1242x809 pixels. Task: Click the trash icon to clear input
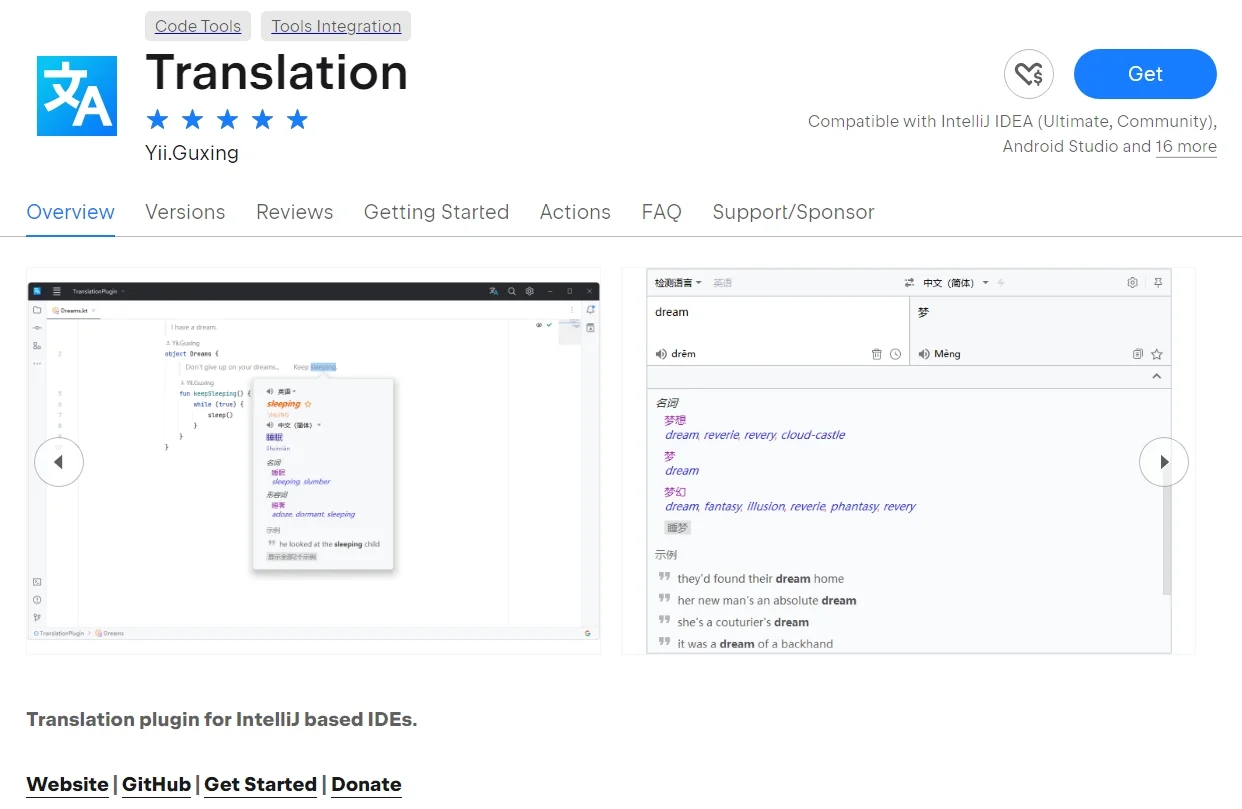coord(877,354)
